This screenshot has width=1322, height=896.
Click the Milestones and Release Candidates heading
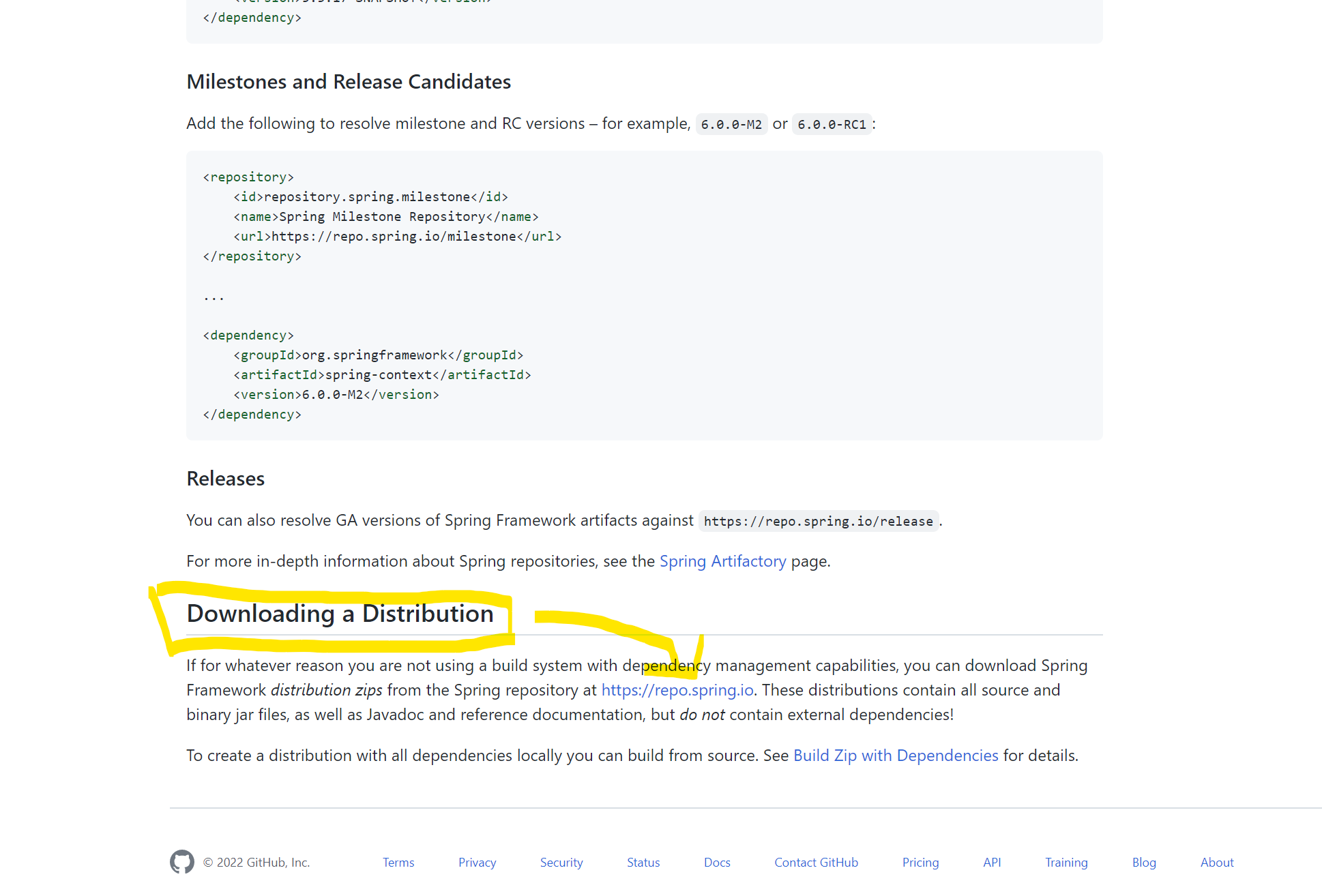pos(349,82)
